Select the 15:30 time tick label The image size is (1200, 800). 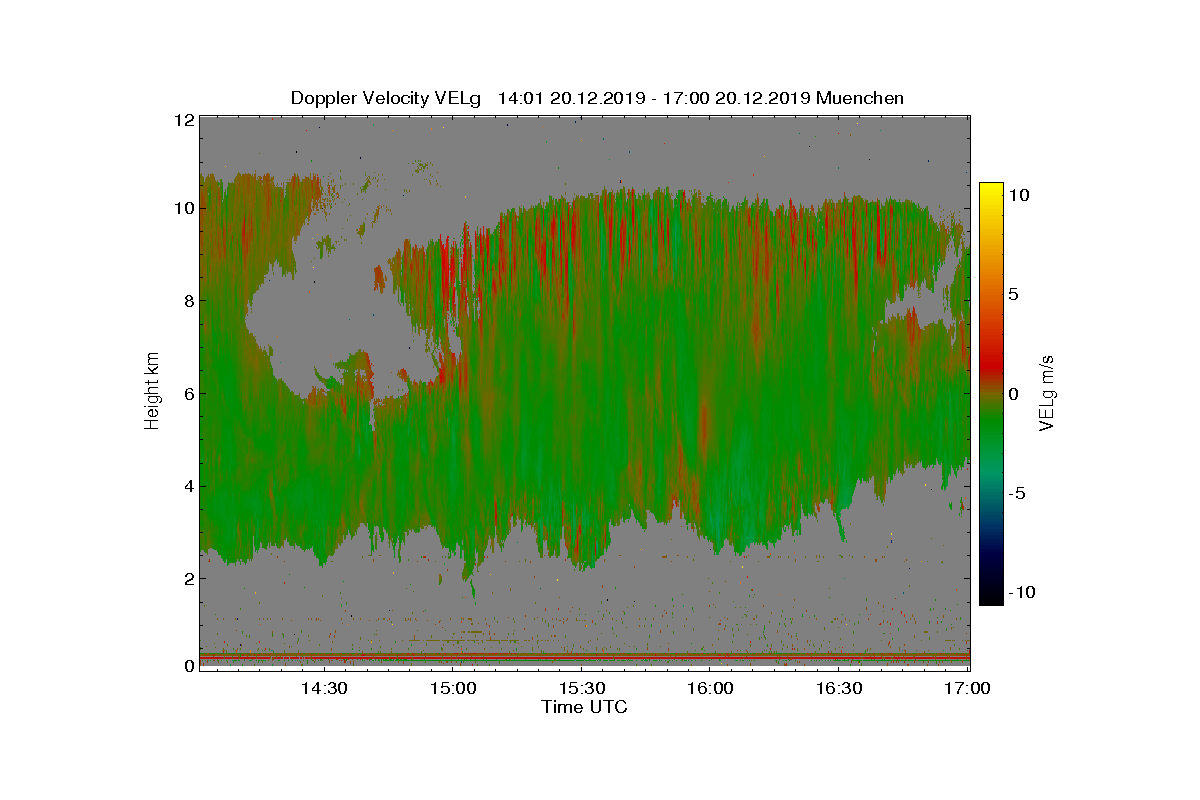coord(582,688)
